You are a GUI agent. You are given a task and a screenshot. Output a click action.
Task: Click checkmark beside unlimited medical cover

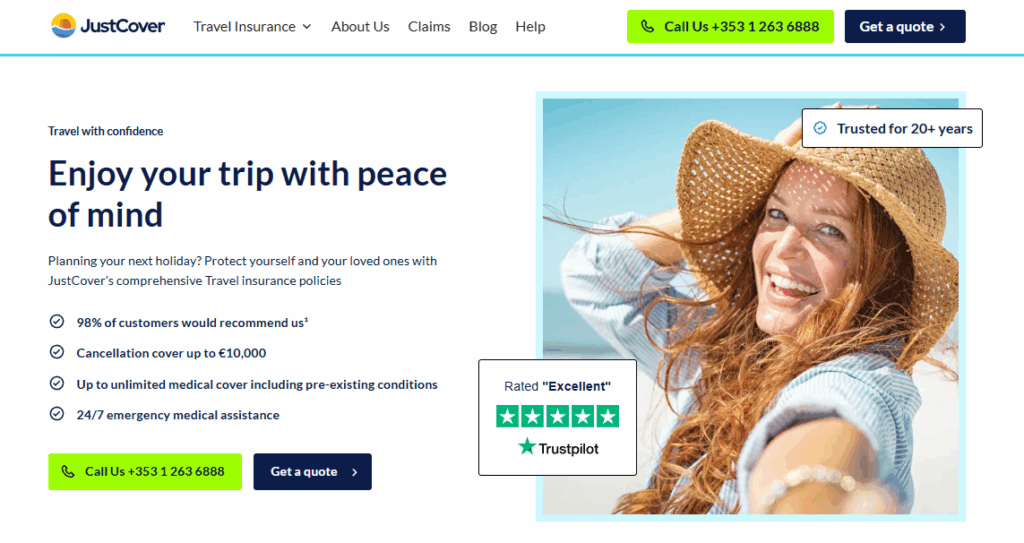pyautogui.click(x=57, y=383)
